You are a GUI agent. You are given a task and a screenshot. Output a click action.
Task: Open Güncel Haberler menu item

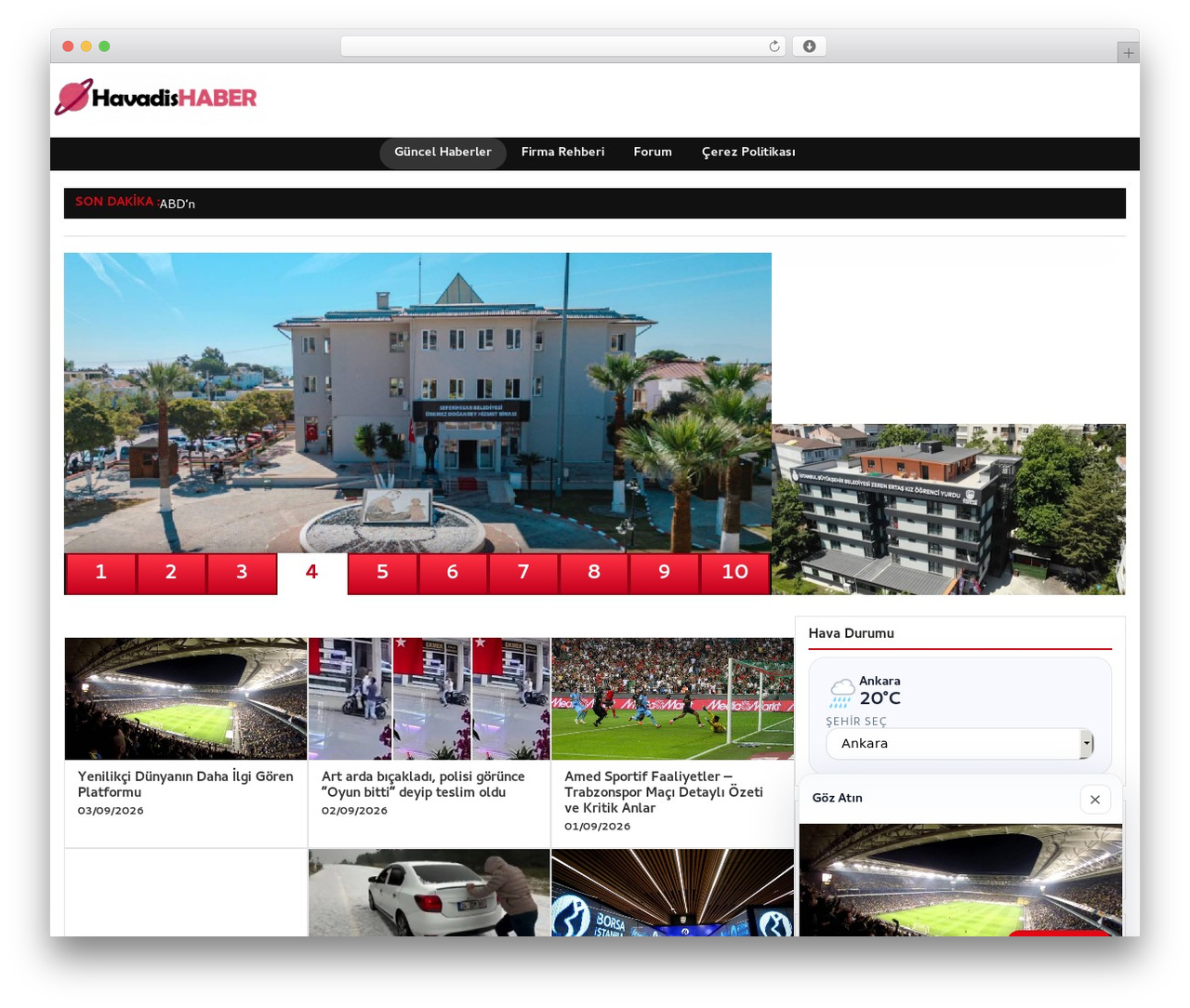coord(443,153)
